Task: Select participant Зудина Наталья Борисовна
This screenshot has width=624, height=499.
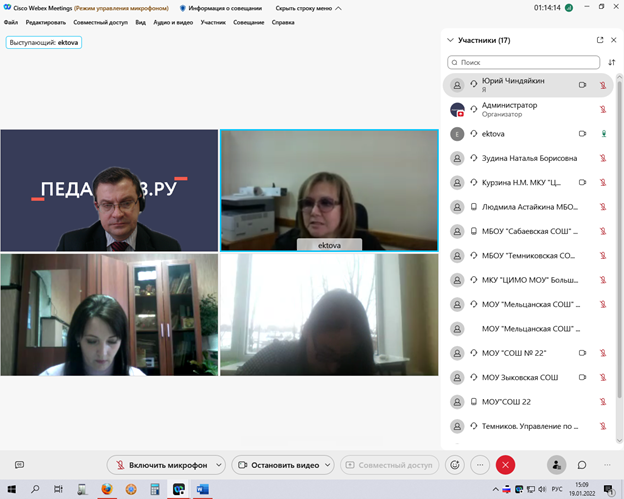Action: click(529, 157)
